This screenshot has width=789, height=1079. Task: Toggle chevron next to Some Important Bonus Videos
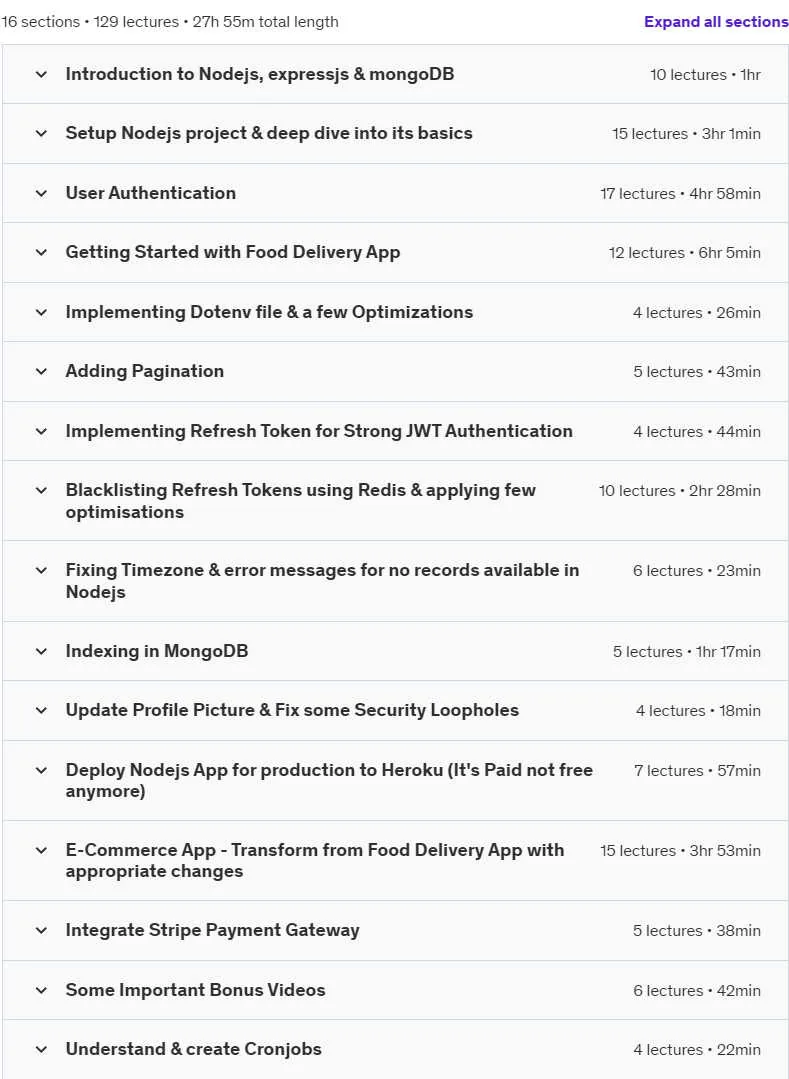coord(41,990)
